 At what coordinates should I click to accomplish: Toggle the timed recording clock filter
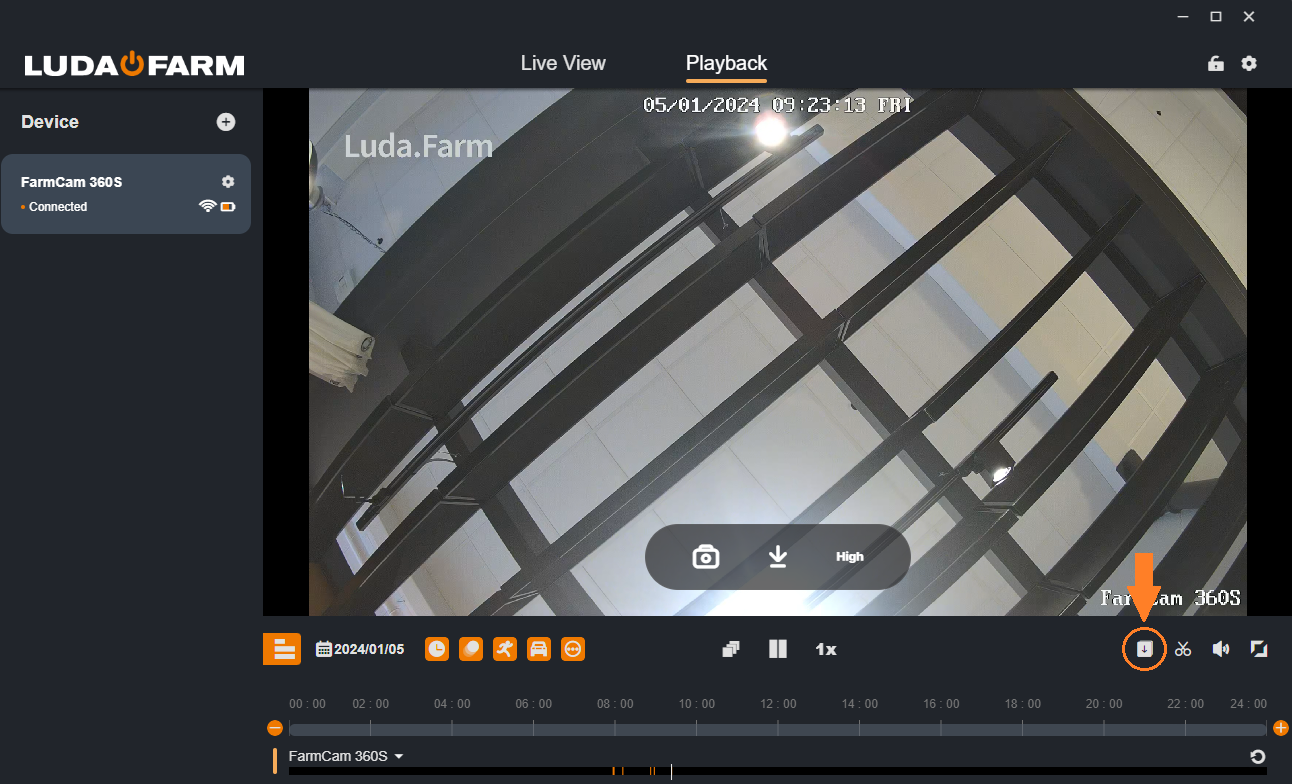coord(437,649)
